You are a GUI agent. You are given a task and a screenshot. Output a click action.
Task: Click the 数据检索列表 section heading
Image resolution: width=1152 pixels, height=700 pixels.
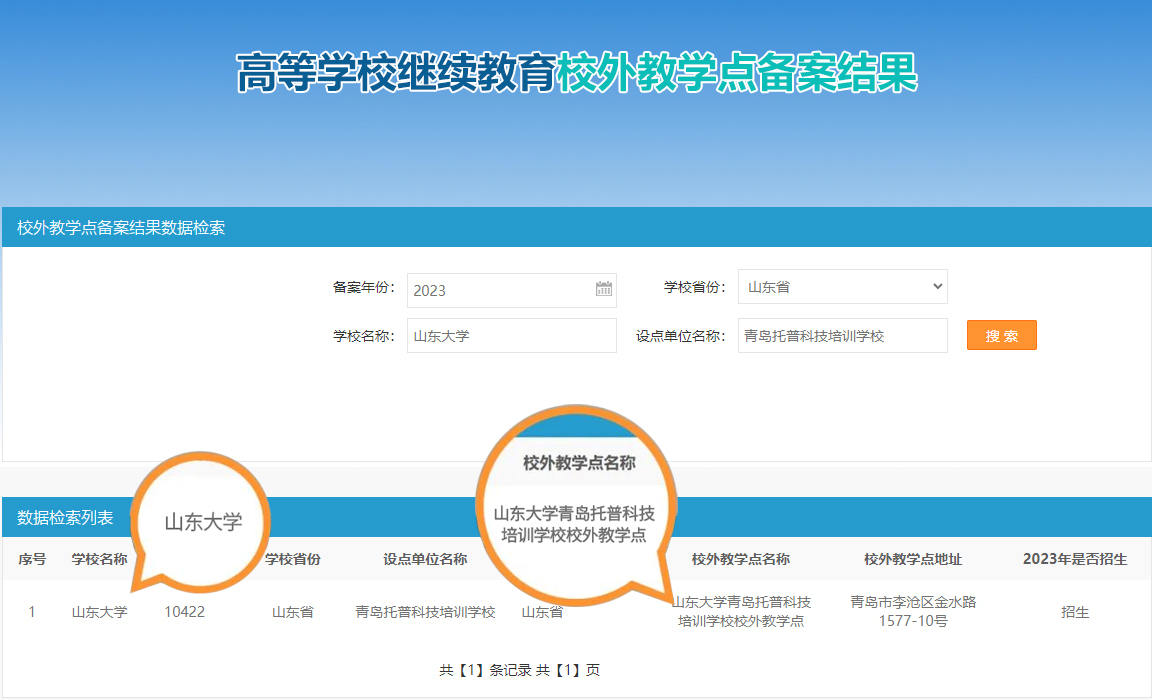pos(65,518)
